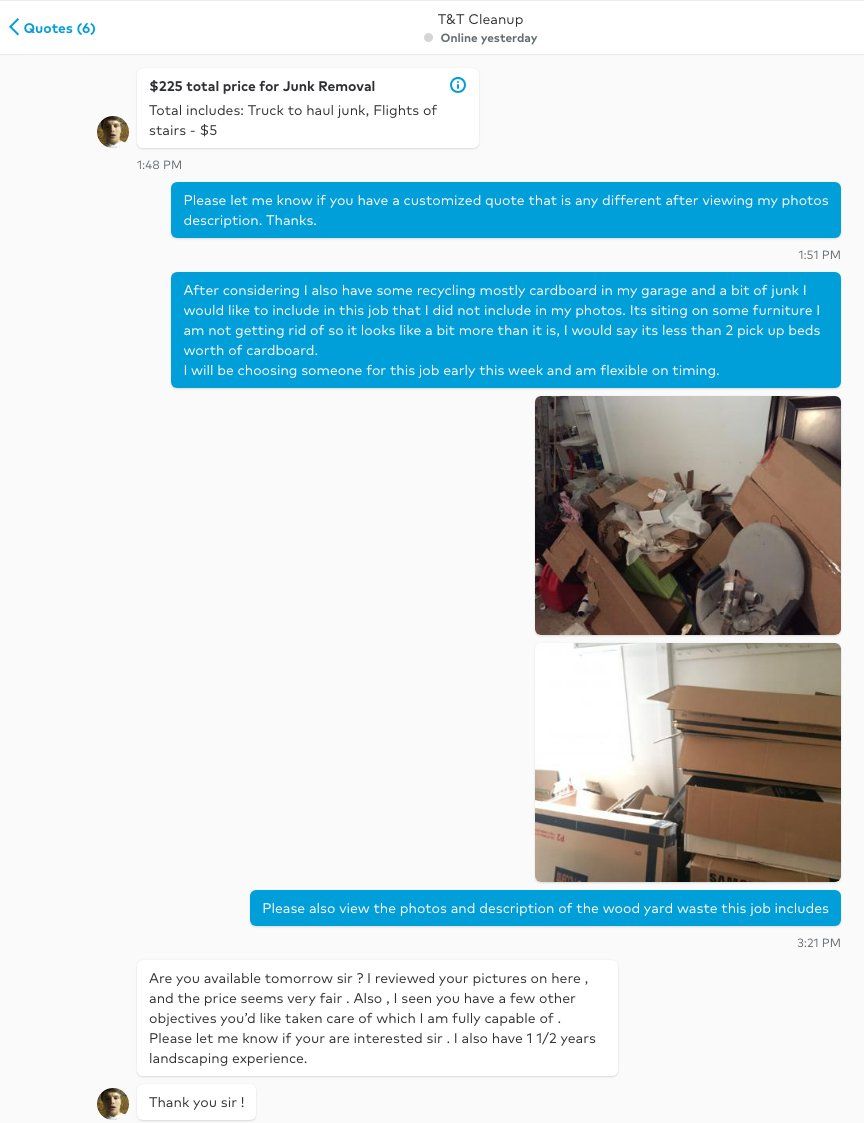Go back to Quotes (6)
864x1123 pixels.
(x=52, y=28)
